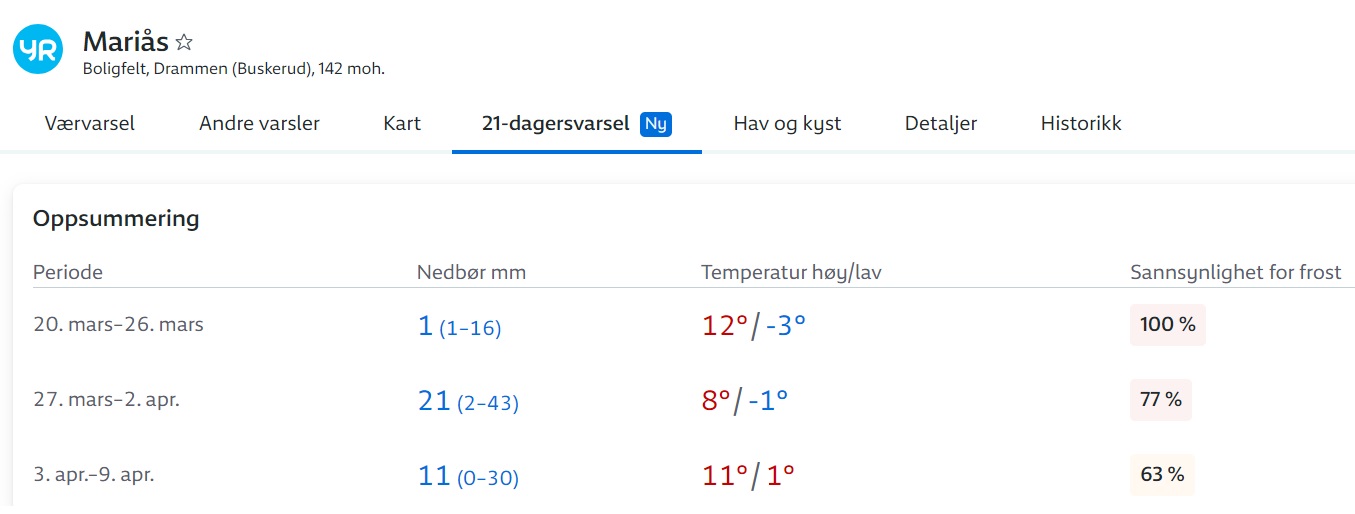Open the Historikk tab

pos(1081,124)
